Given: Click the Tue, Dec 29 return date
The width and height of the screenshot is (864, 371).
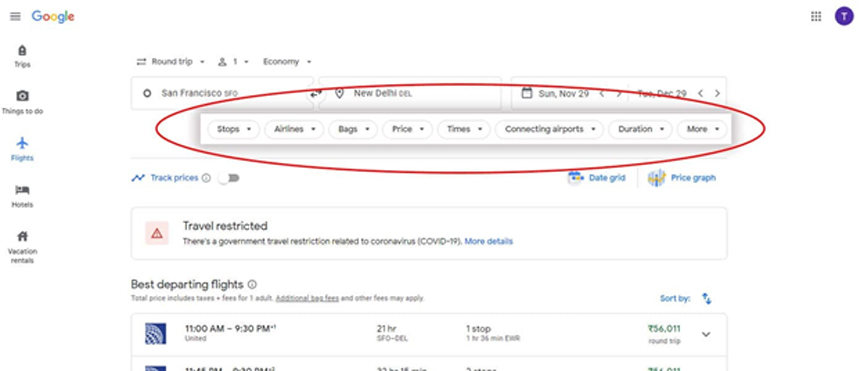Looking at the screenshot, I should click(x=662, y=94).
